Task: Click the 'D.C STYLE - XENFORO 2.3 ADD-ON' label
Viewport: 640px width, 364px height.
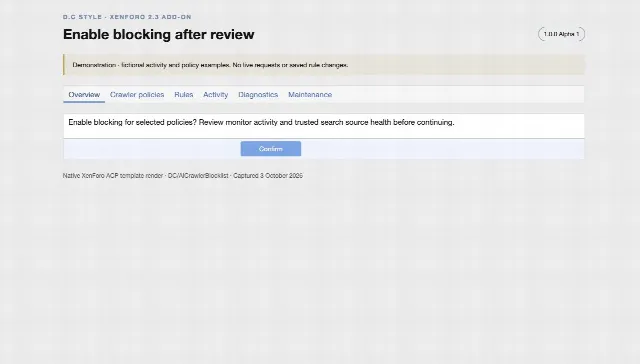Action: (x=127, y=17)
